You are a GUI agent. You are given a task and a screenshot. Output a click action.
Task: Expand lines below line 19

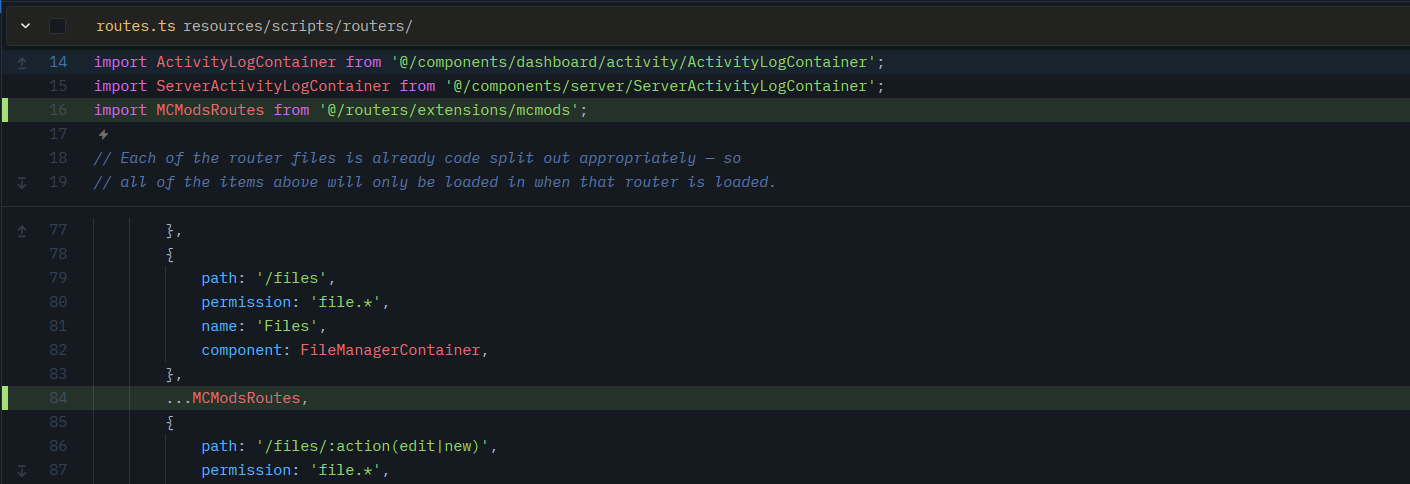click(22, 182)
